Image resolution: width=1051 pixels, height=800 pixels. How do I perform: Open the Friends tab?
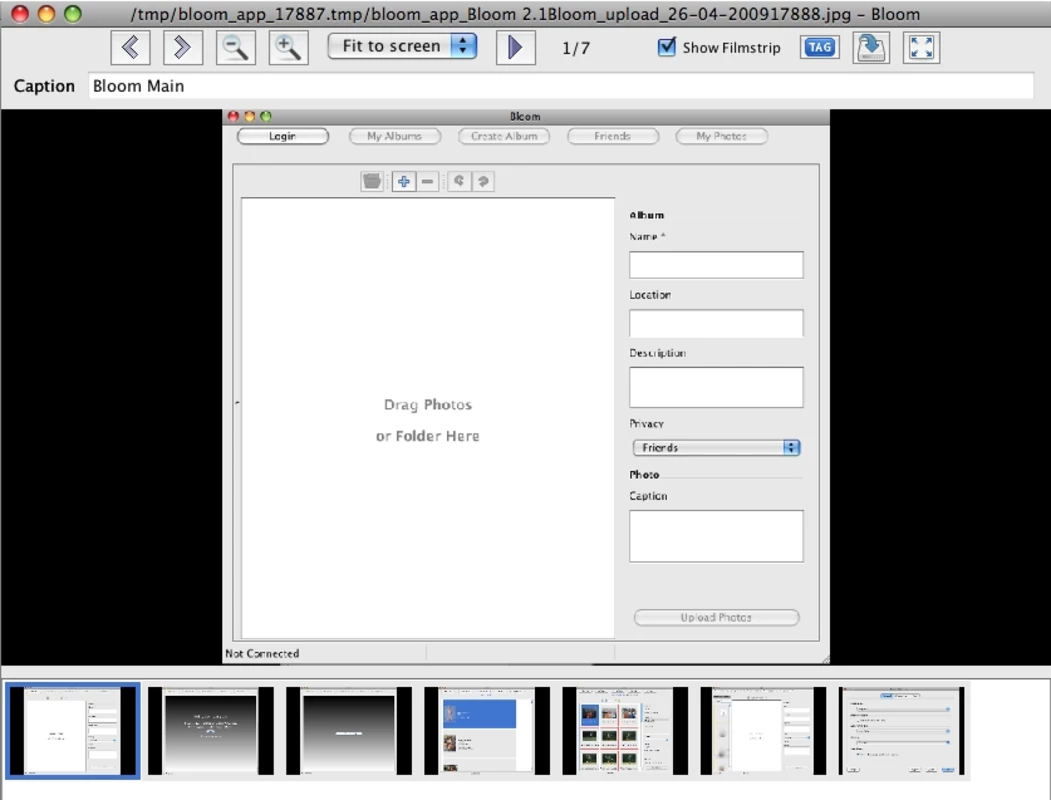click(x=613, y=136)
